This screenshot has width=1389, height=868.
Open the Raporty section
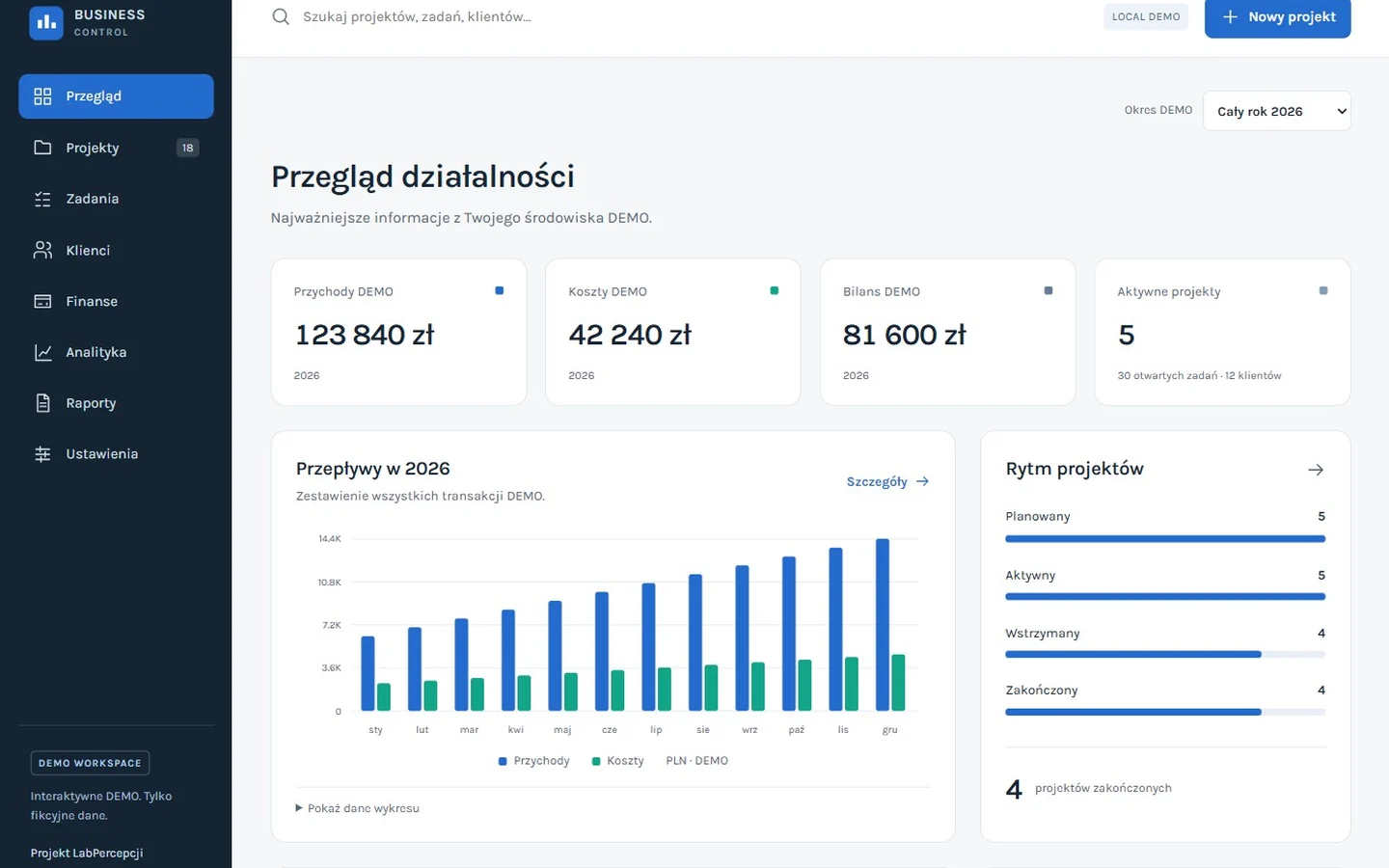pos(116,403)
